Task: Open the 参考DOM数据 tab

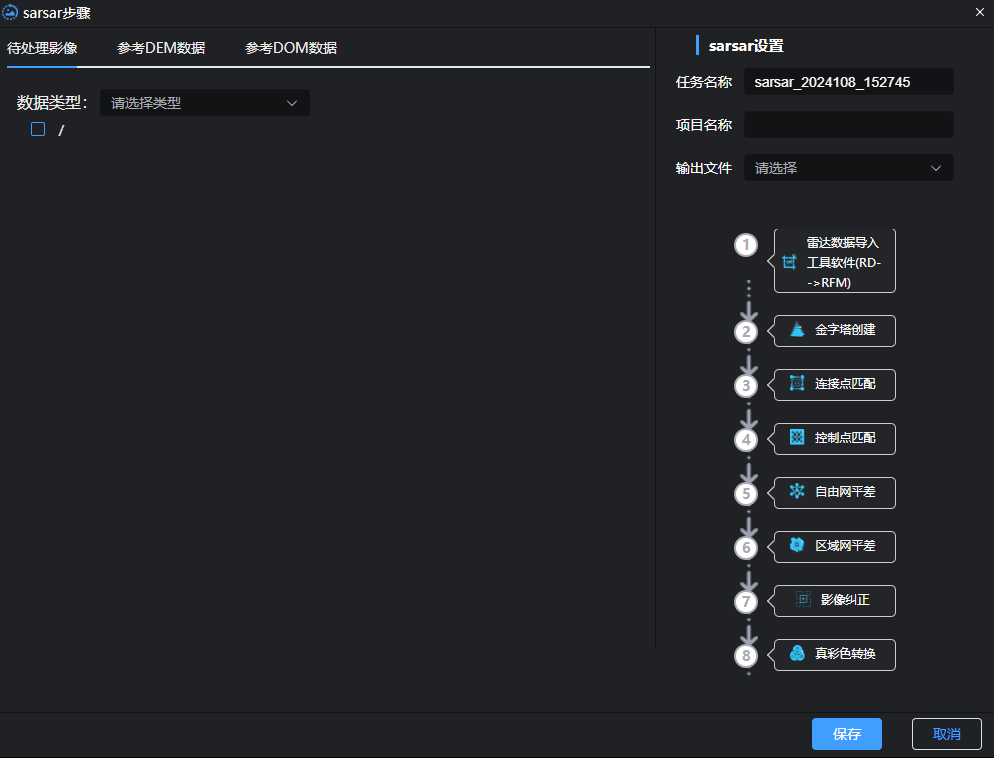Action: 289,46
